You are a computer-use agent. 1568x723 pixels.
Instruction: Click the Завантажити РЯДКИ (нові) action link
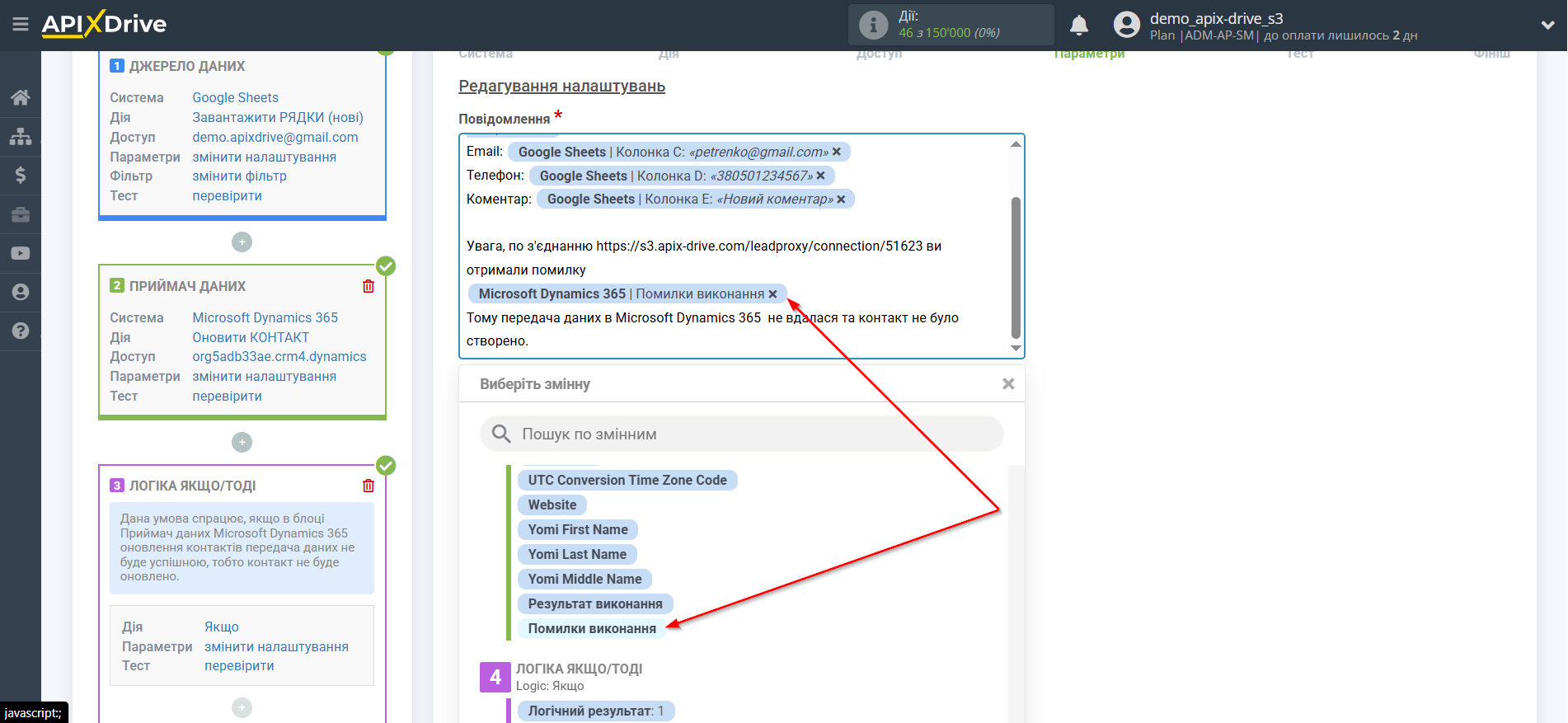[278, 117]
